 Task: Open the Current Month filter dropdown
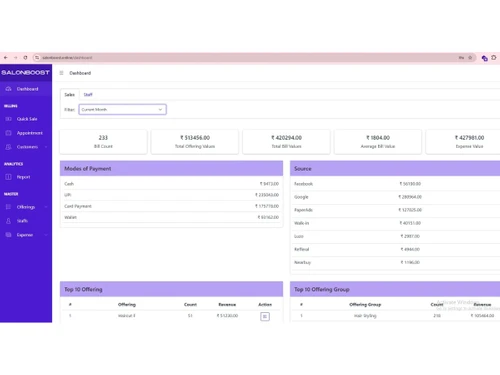[x=122, y=109]
